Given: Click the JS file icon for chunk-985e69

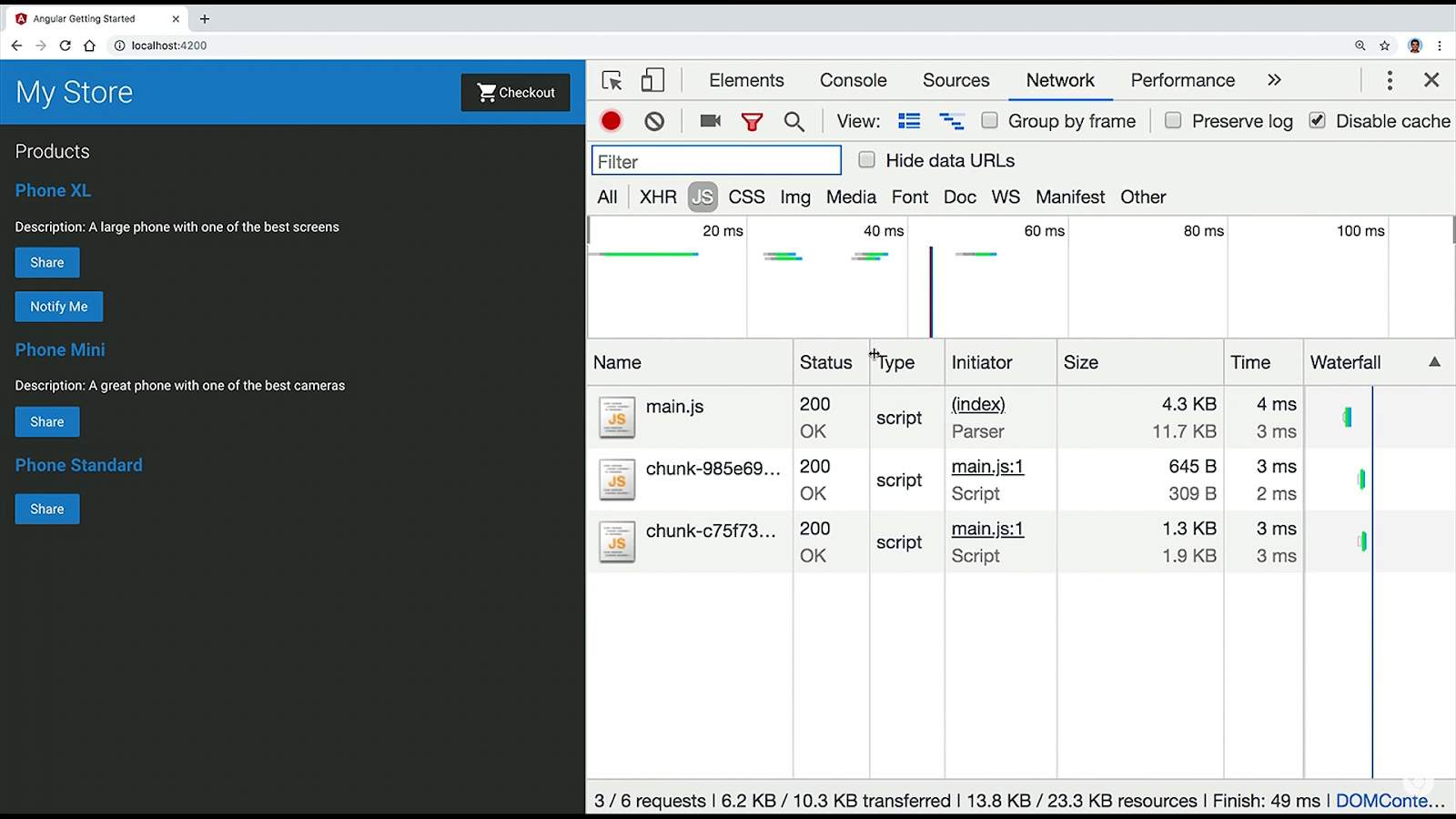Looking at the screenshot, I should (617, 480).
